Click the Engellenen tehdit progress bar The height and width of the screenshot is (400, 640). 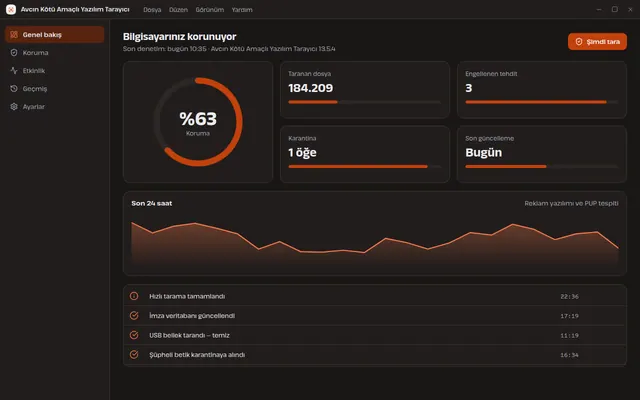pos(542,102)
